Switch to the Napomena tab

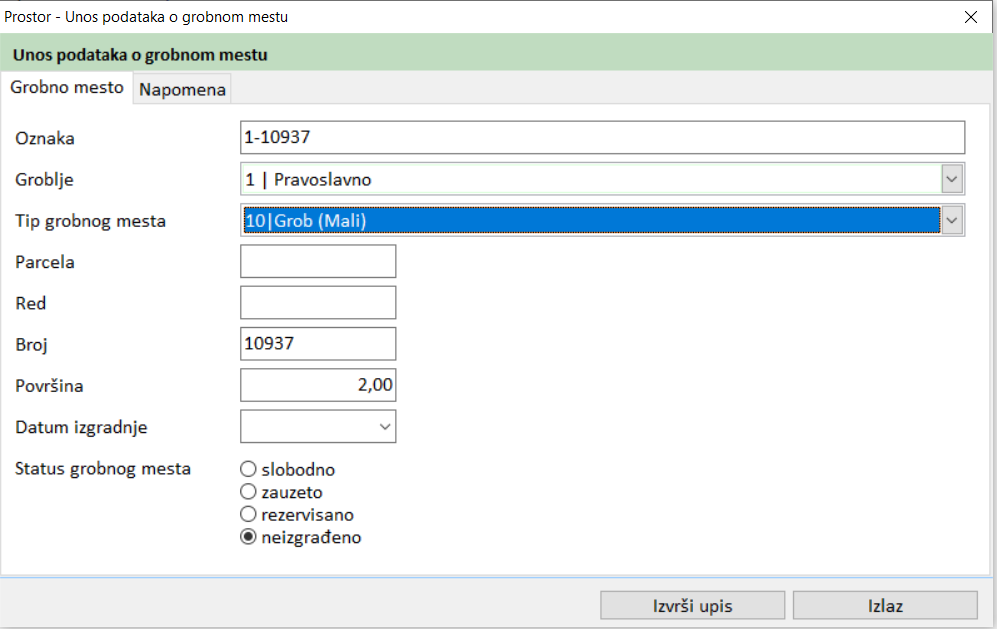[182, 89]
